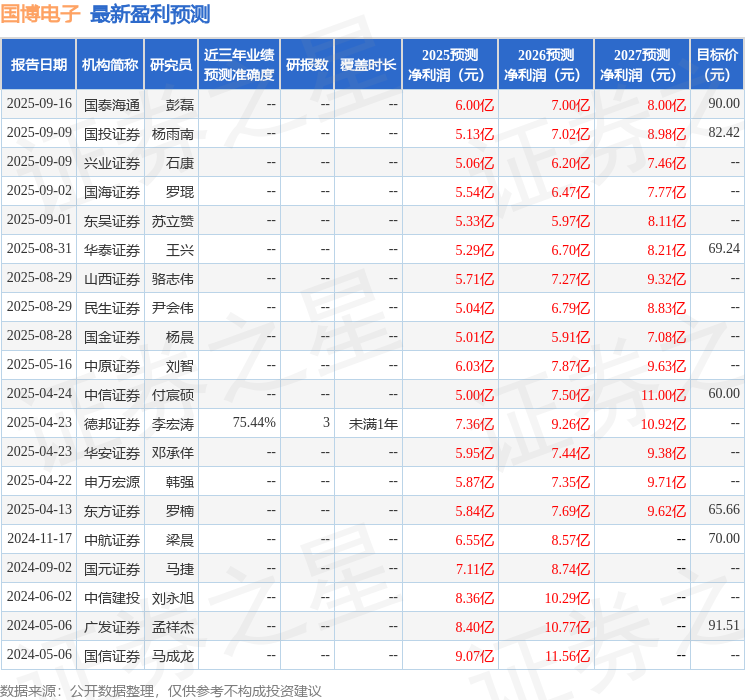
Task: Click the 最新盈利预测 heading
Action: coord(150,14)
